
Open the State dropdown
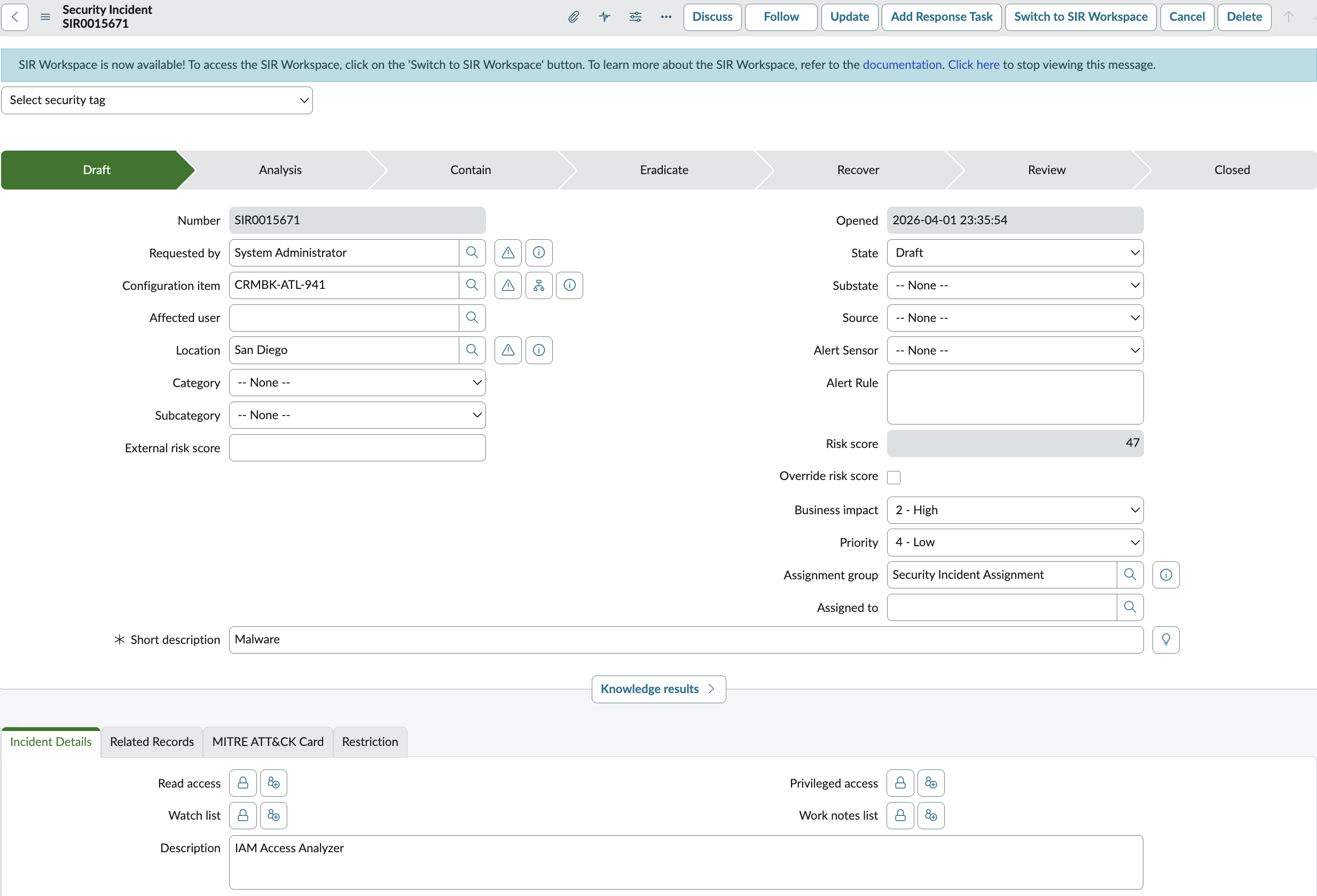click(1015, 253)
